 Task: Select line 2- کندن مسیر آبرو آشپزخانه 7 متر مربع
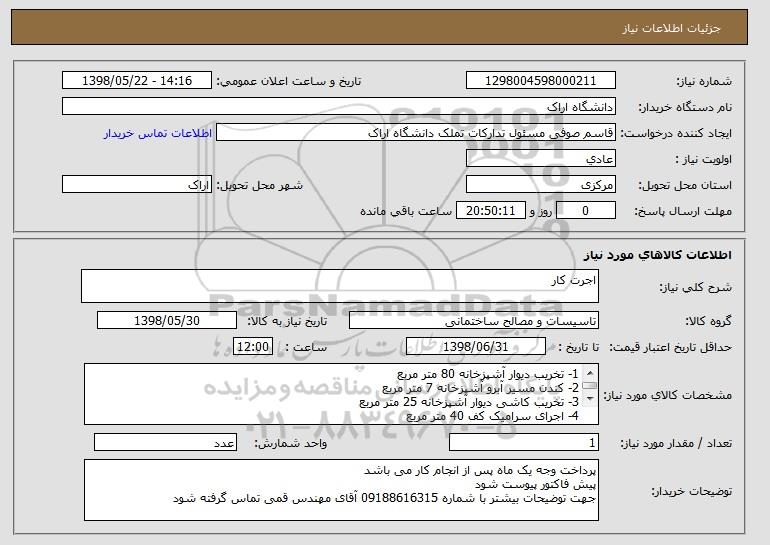481,388
